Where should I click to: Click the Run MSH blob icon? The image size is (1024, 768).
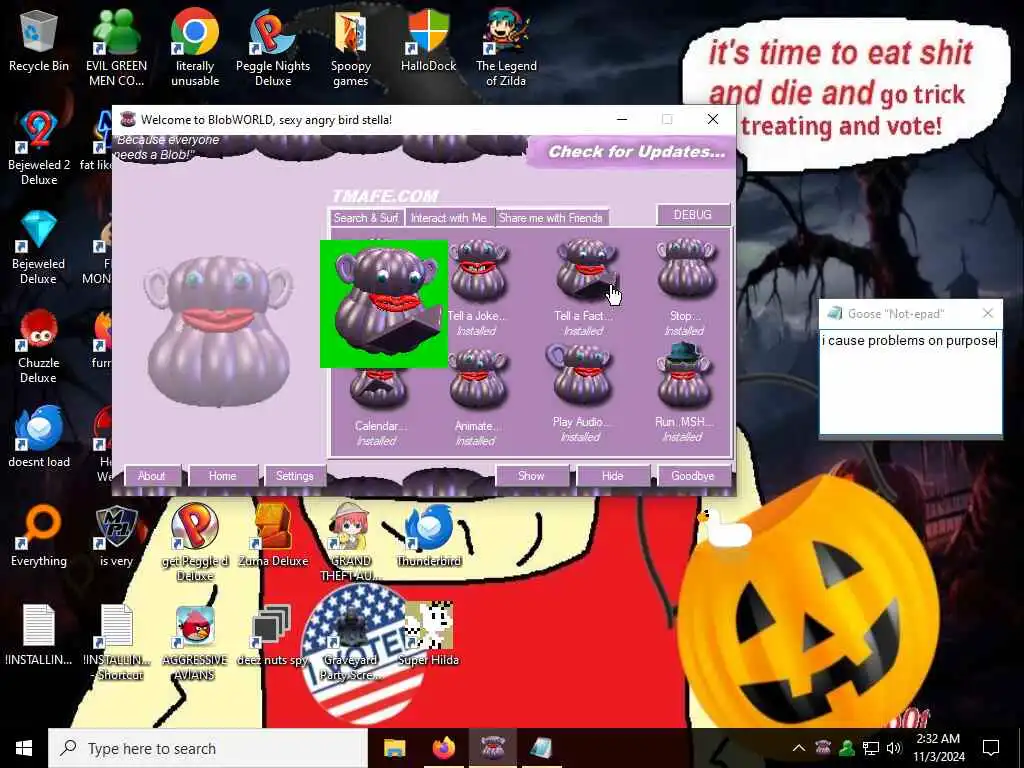(x=684, y=376)
